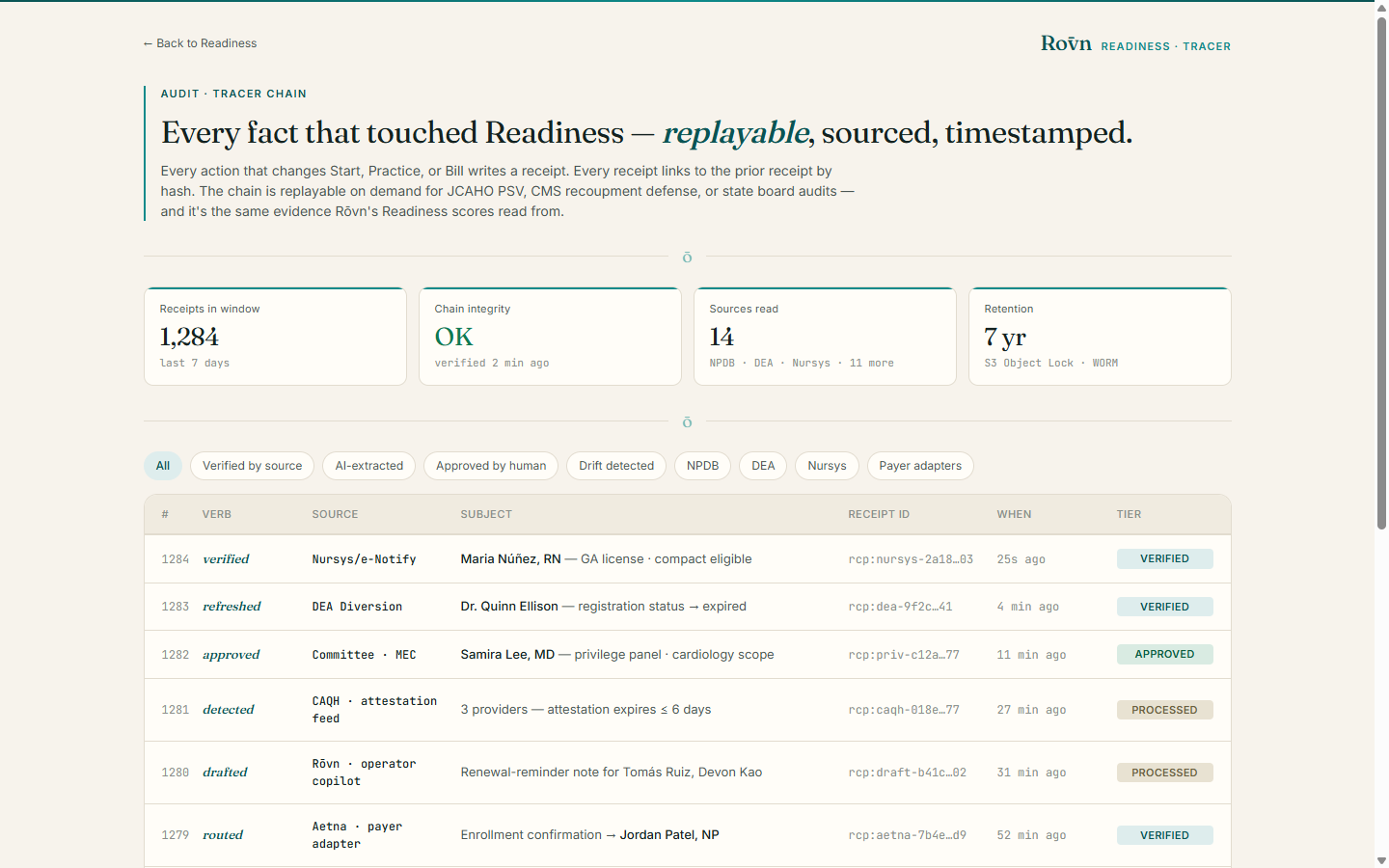Click the VERB column header
Image resolution: width=1389 pixels, height=868 pixels.
217,515
